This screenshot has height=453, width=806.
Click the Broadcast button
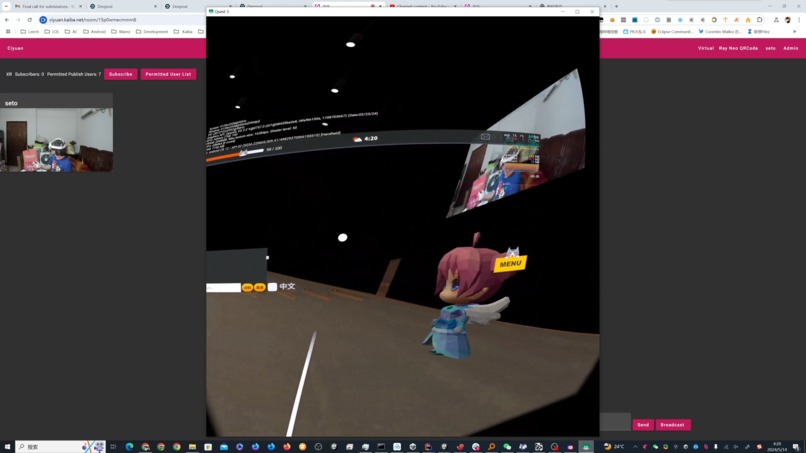click(672, 425)
